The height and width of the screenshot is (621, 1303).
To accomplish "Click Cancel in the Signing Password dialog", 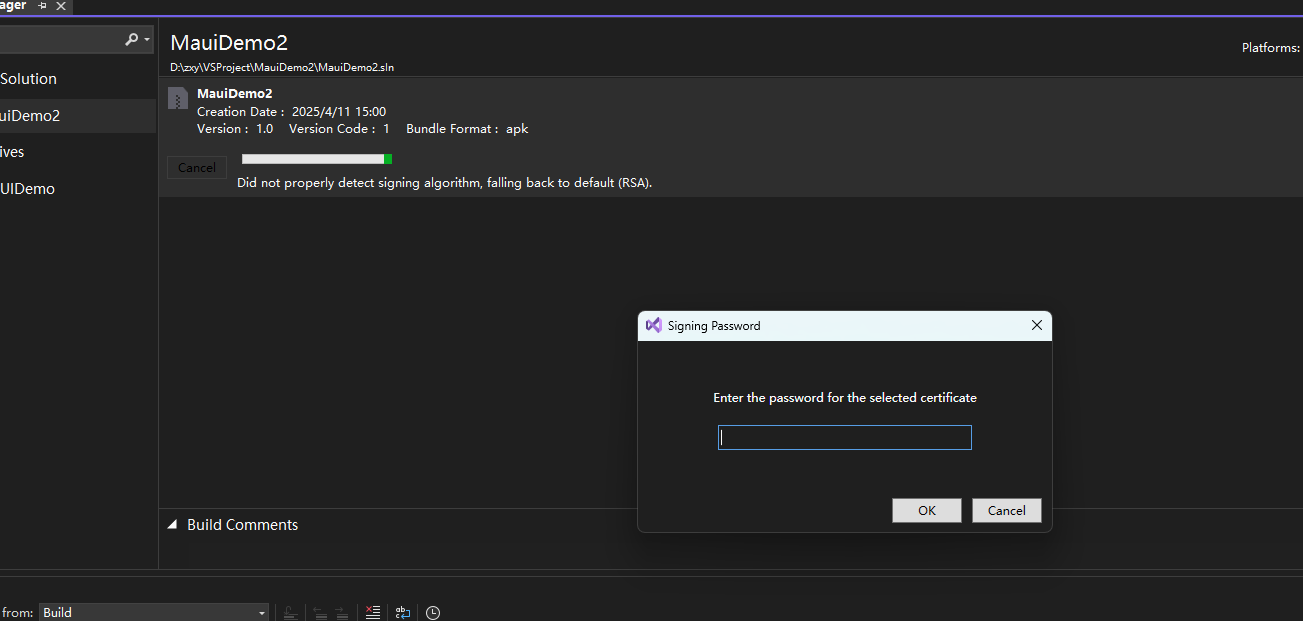I will (x=1006, y=510).
